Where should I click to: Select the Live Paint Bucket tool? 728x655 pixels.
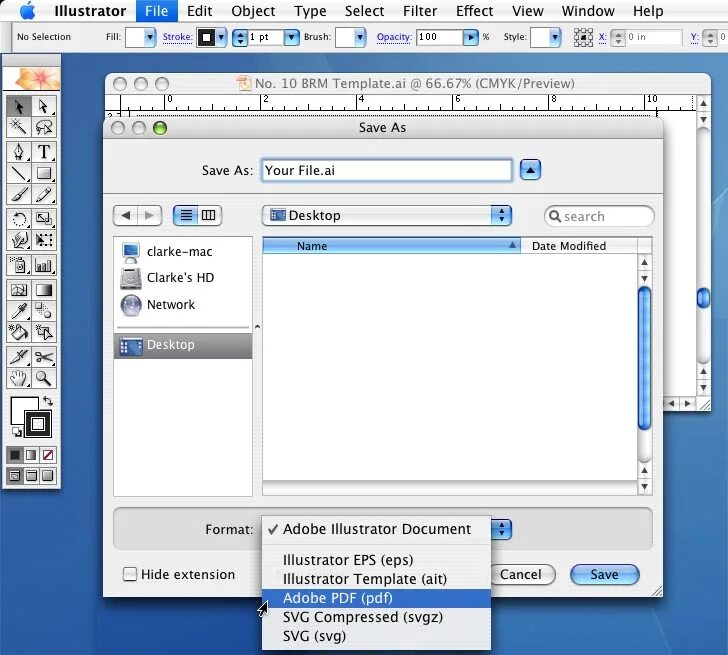point(19,332)
